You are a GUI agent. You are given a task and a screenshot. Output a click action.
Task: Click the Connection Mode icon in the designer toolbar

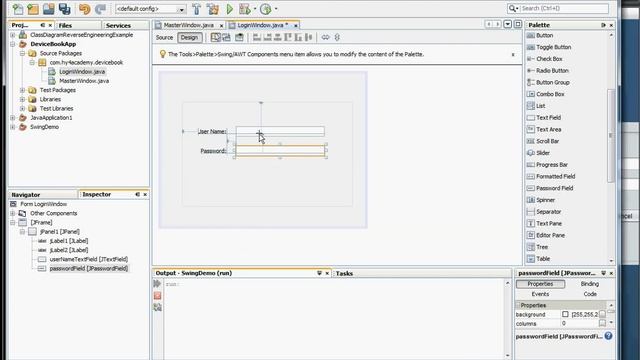click(x=227, y=38)
